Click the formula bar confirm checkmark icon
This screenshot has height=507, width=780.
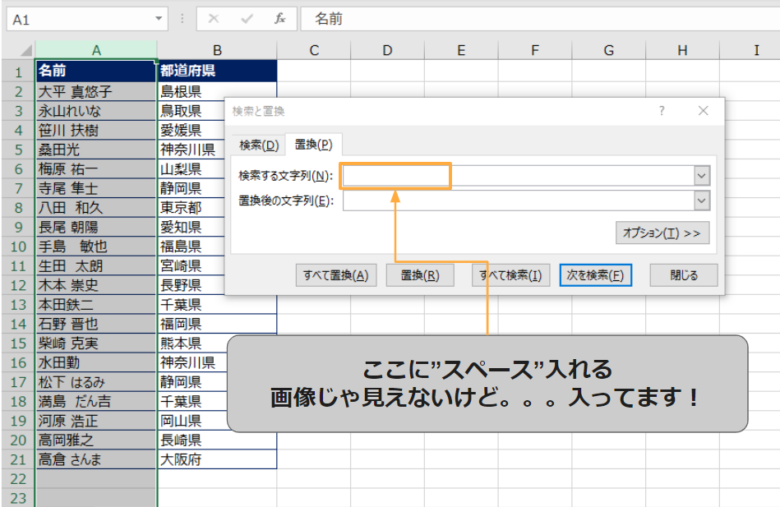[247, 19]
